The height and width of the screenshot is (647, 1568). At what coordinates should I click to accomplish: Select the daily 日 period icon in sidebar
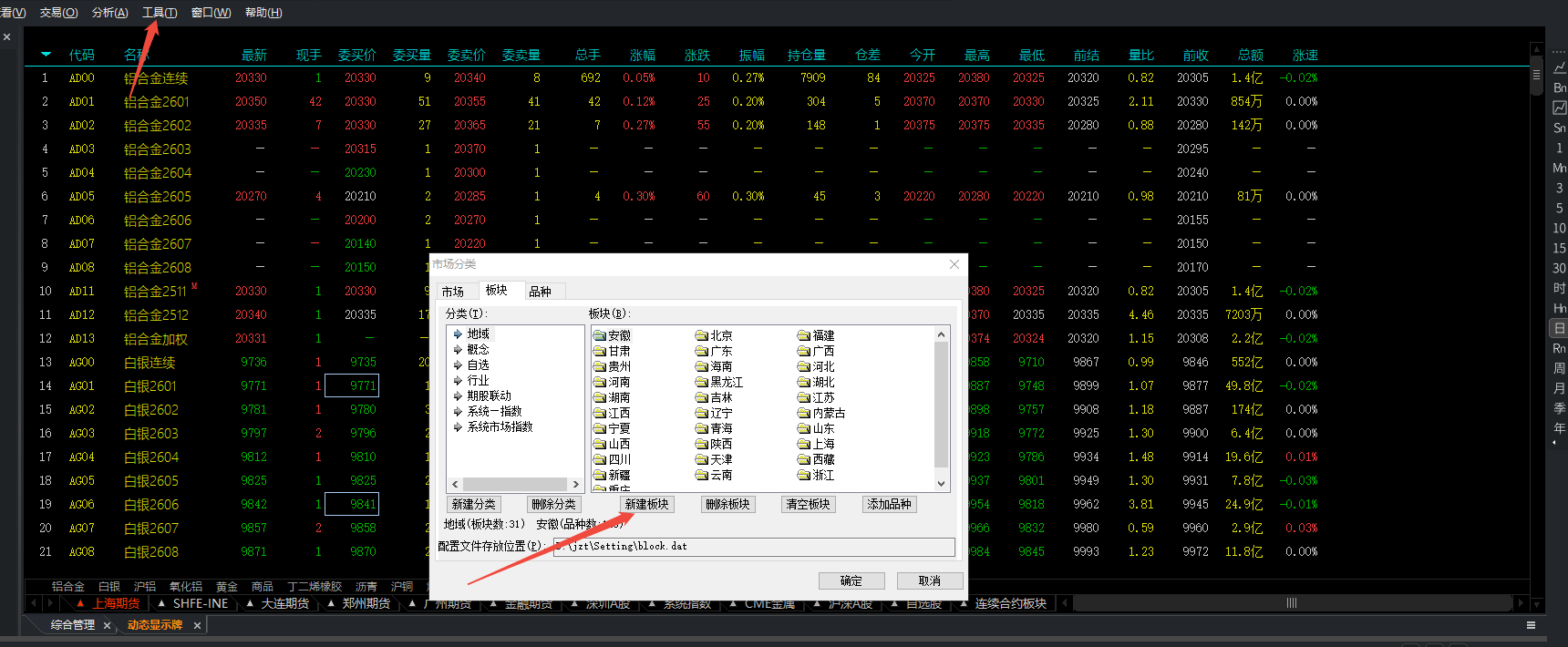1559,328
